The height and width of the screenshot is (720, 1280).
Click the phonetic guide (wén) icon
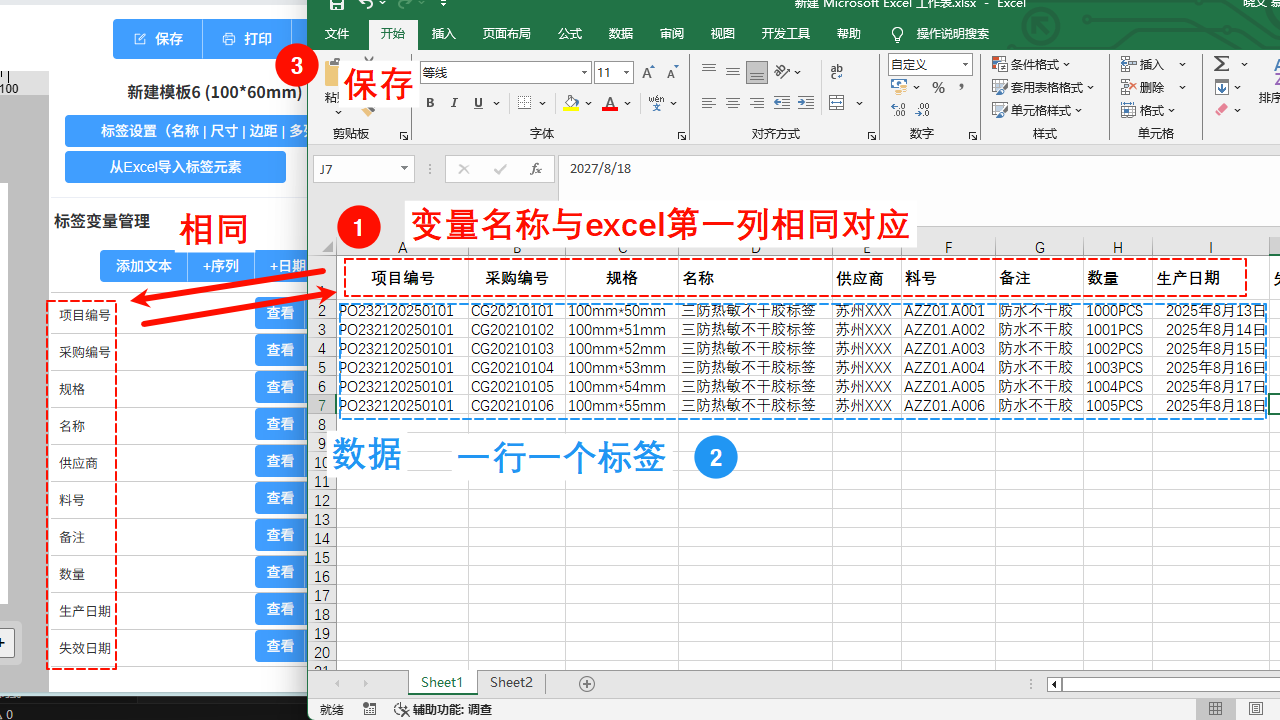pyautogui.click(x=656, y=103)
